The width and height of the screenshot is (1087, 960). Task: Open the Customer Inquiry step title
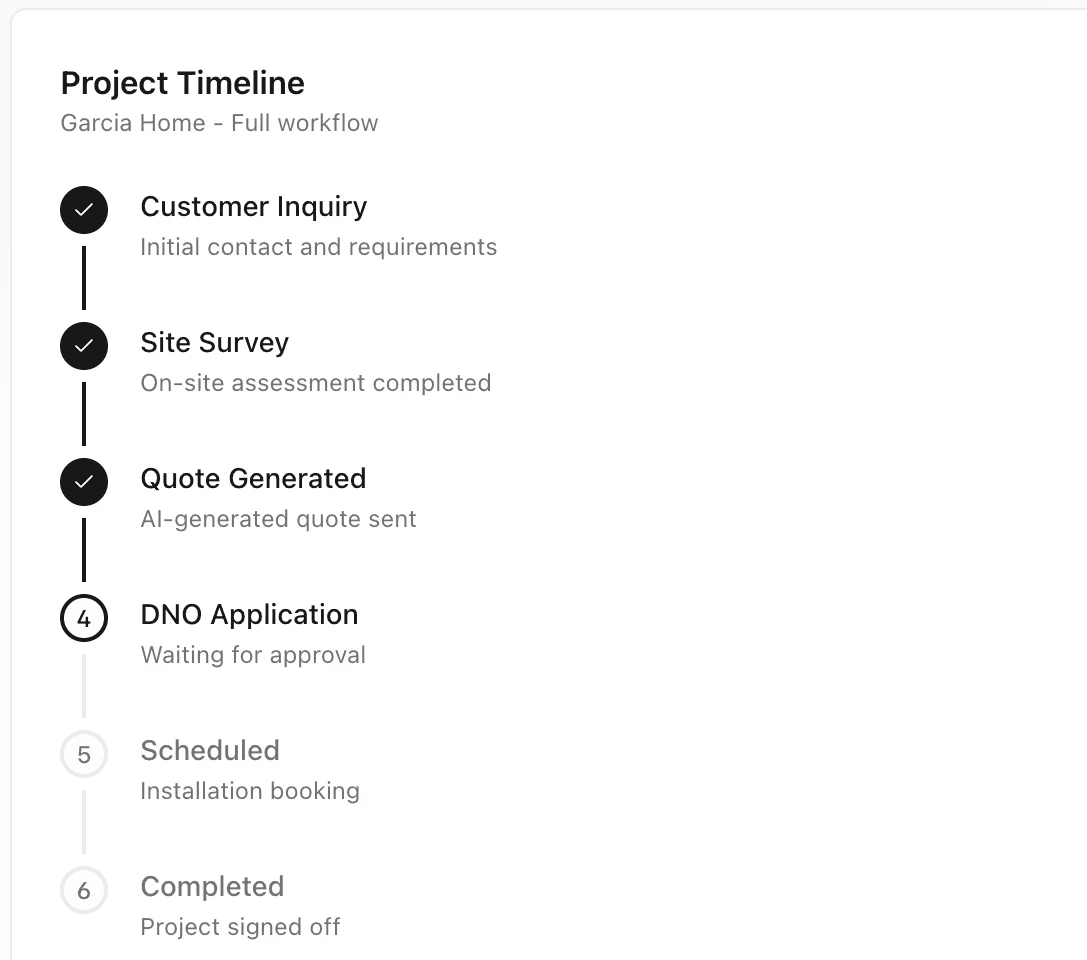253,207
